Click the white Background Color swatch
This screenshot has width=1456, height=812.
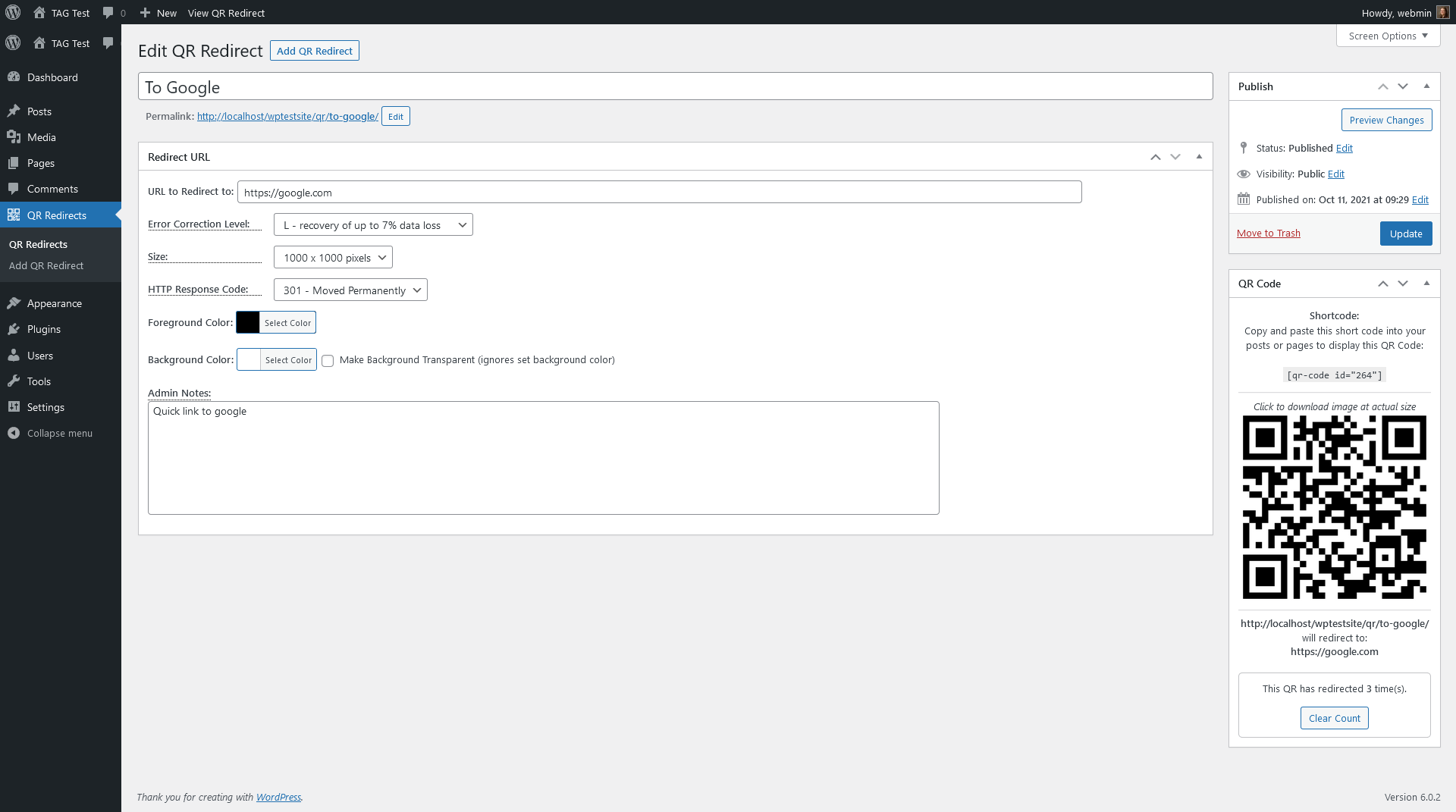[249, 359]
